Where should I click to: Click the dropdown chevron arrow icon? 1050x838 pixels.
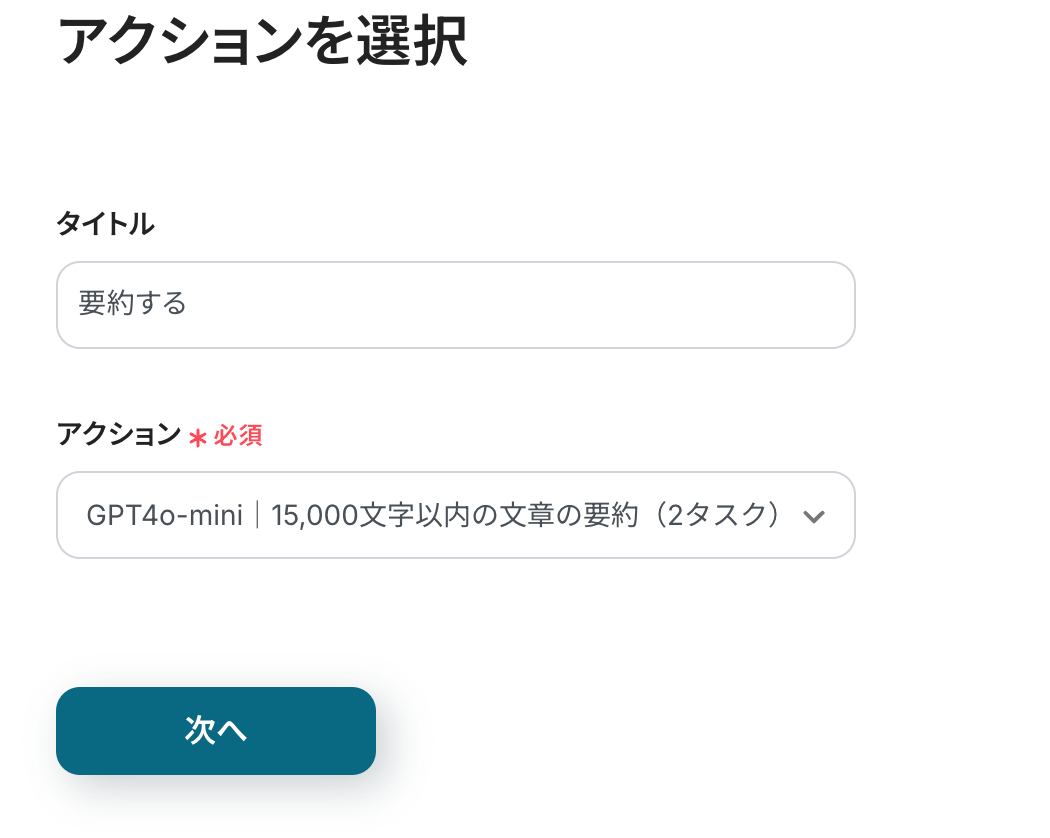[814, 517]
